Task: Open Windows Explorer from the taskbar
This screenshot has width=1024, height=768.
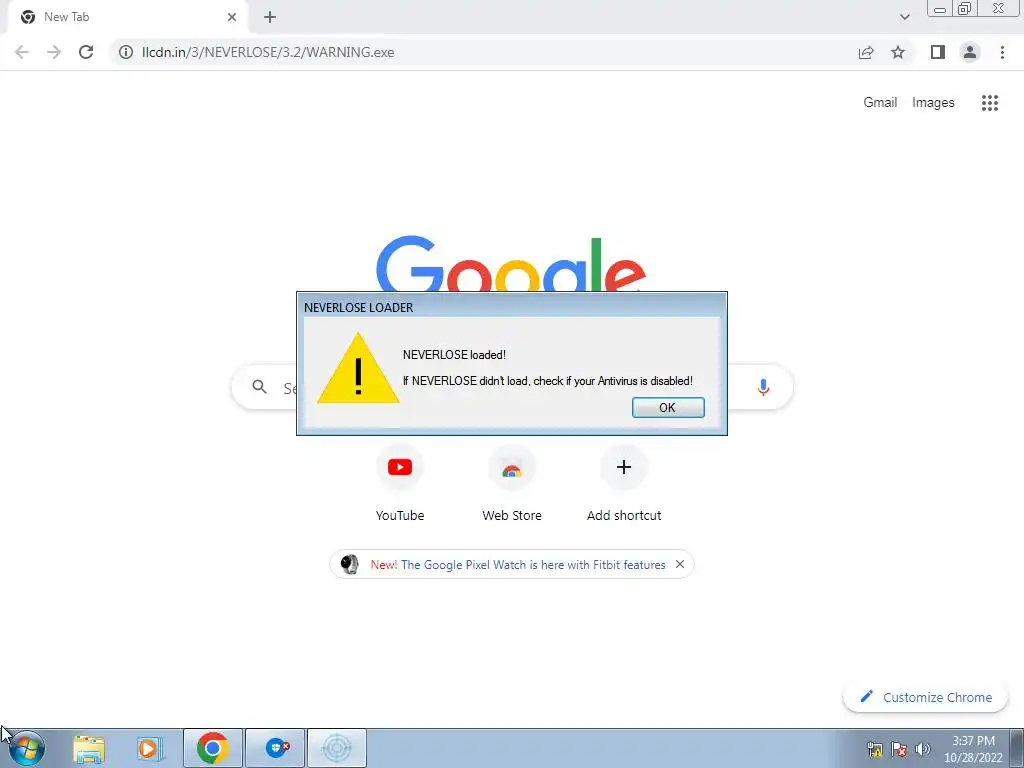Action: [89, 748]
